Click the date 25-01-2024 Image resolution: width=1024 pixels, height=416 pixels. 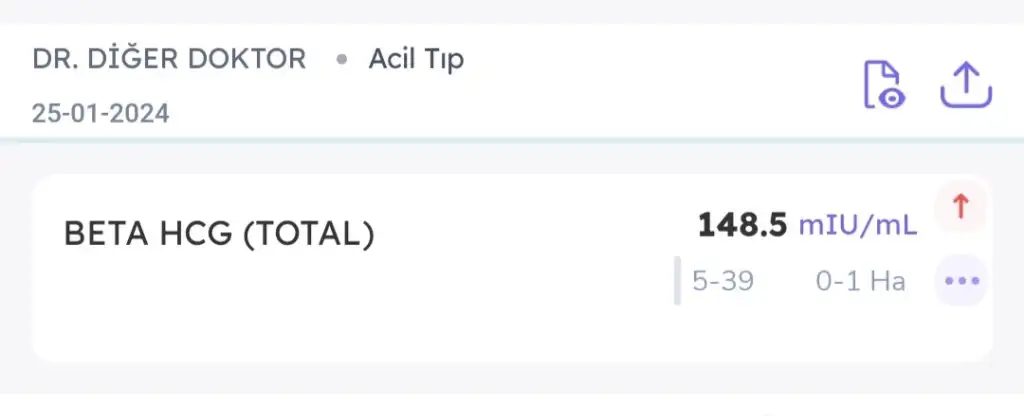[100, 113]
